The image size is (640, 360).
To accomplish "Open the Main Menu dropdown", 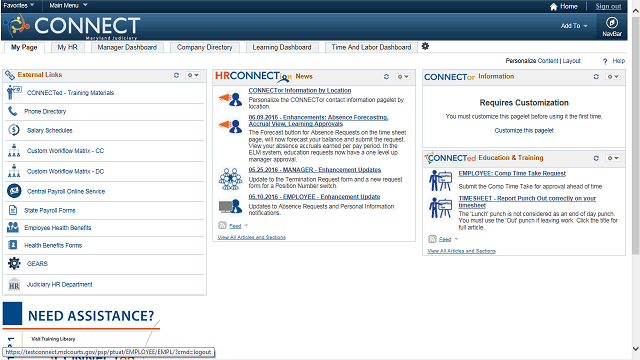I will (x=68, y=5).
